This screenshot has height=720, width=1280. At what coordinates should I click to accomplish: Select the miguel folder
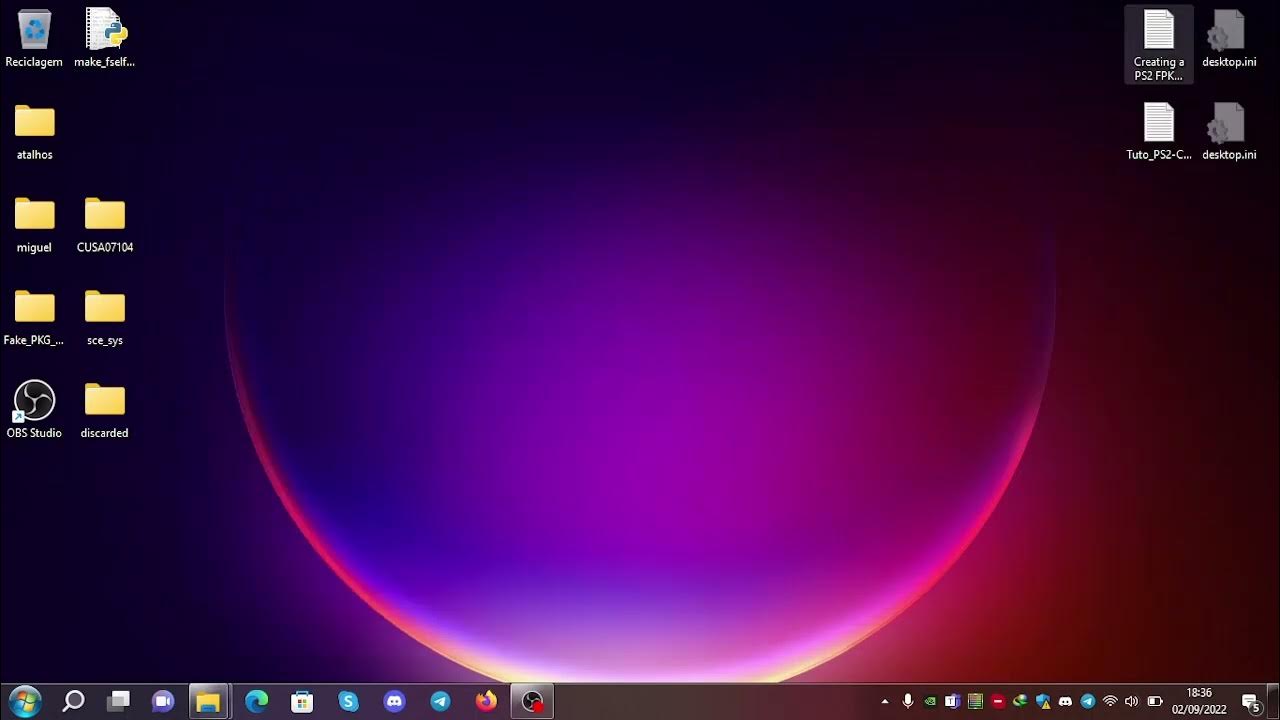click(x=34, y=225)
